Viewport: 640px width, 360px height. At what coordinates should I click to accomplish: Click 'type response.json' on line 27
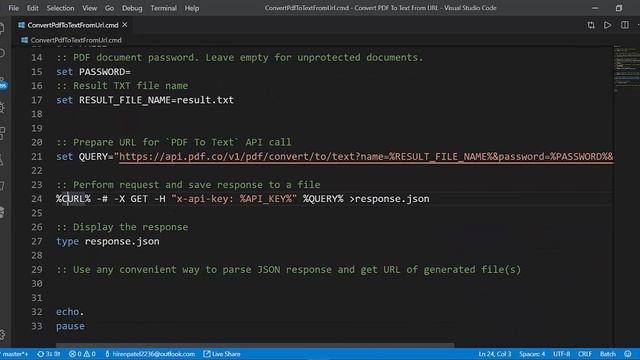point(108,241)
